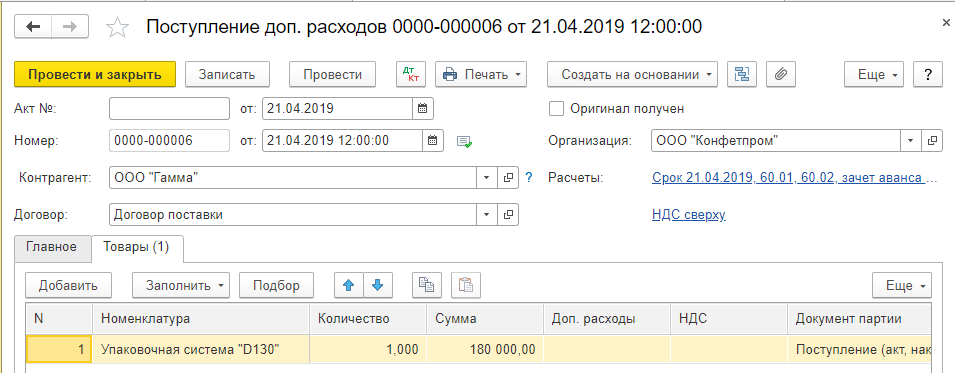Click the Акт № input field
Screen dimensions: 955x373
pos(169,109)
